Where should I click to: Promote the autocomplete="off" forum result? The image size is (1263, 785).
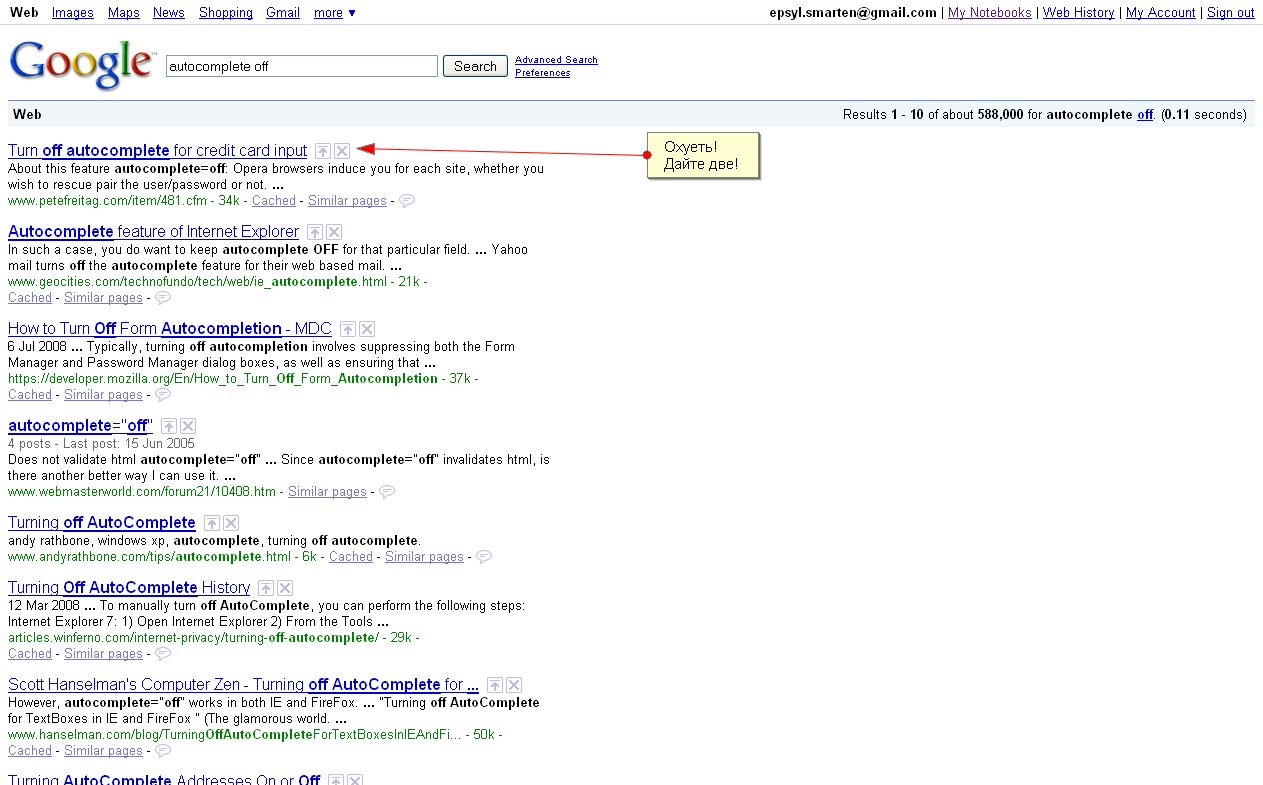click(169, 426)
